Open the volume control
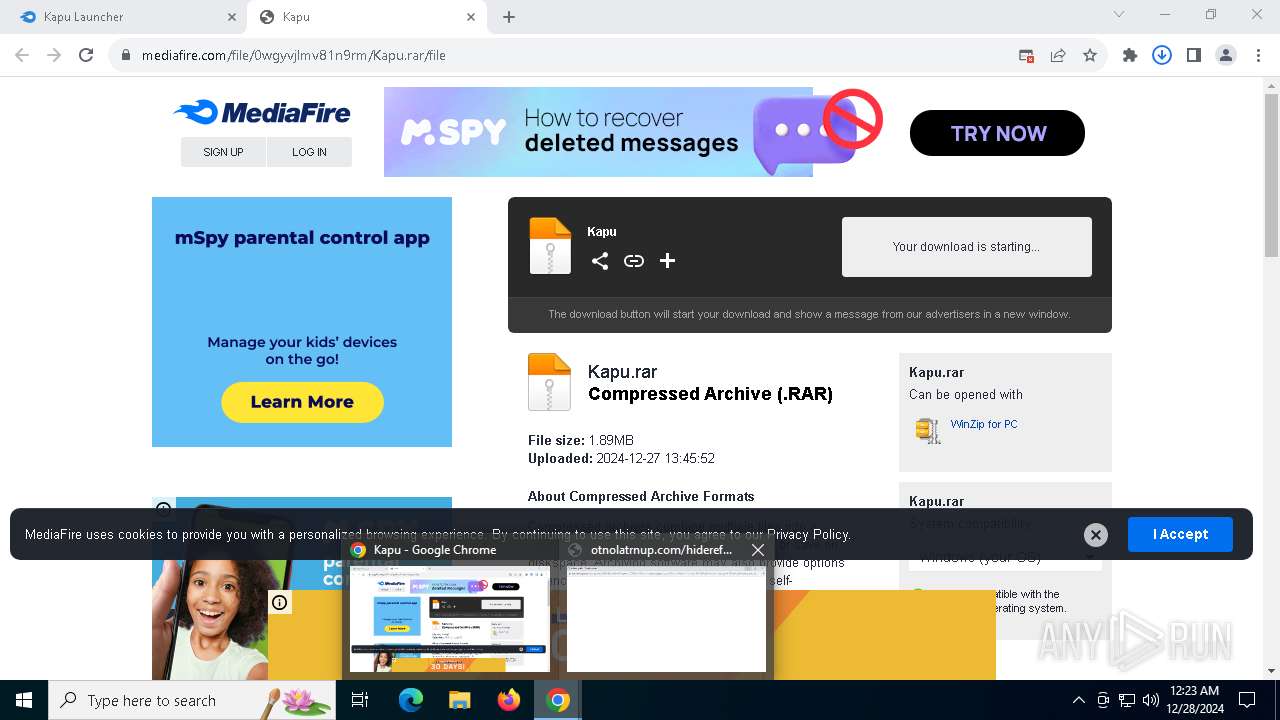This screenshot has width=1280, height=720. (x=1151, y=700)
